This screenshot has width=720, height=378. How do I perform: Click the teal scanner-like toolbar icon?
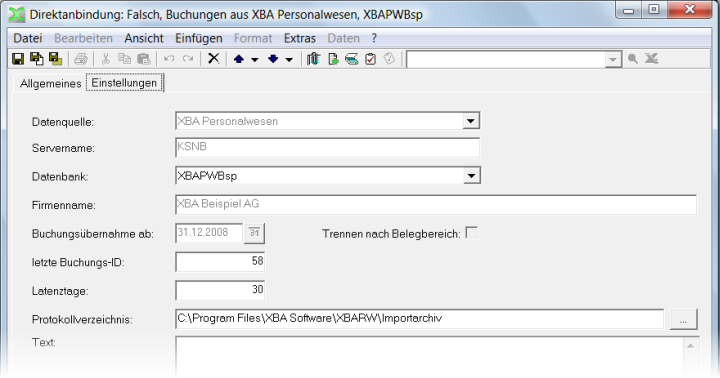tap(352, 59)
